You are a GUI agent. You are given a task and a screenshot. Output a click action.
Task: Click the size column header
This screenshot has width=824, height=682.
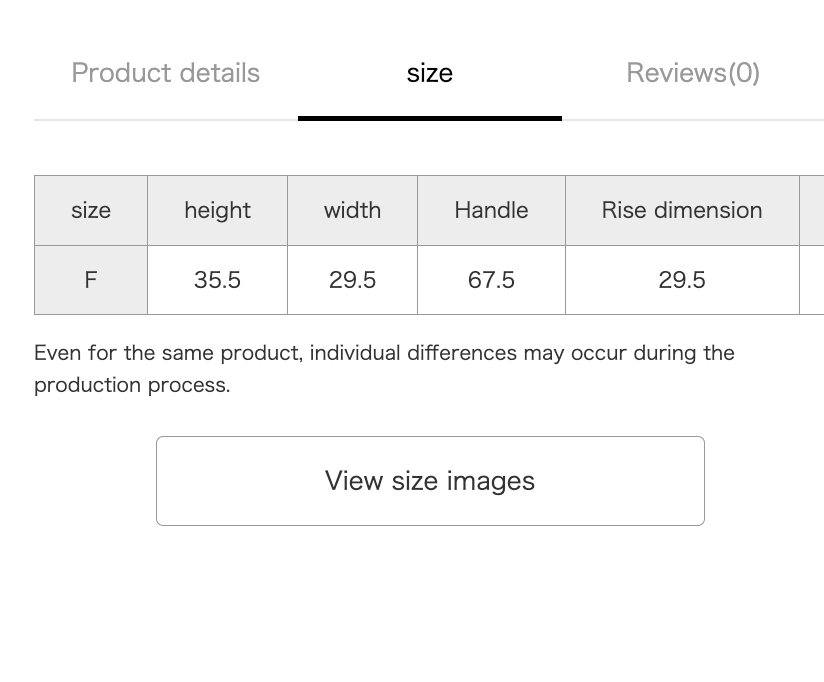(91, 210)
